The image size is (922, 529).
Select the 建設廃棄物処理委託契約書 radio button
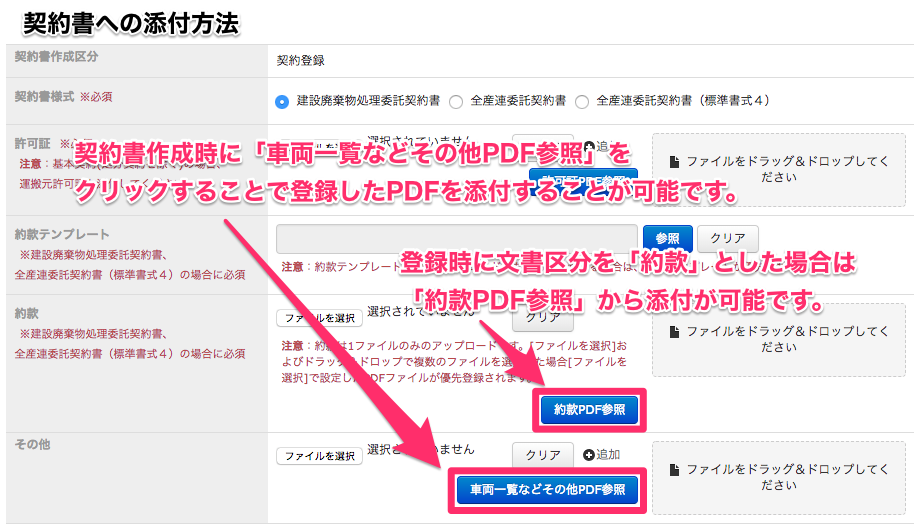coord(282,101)
